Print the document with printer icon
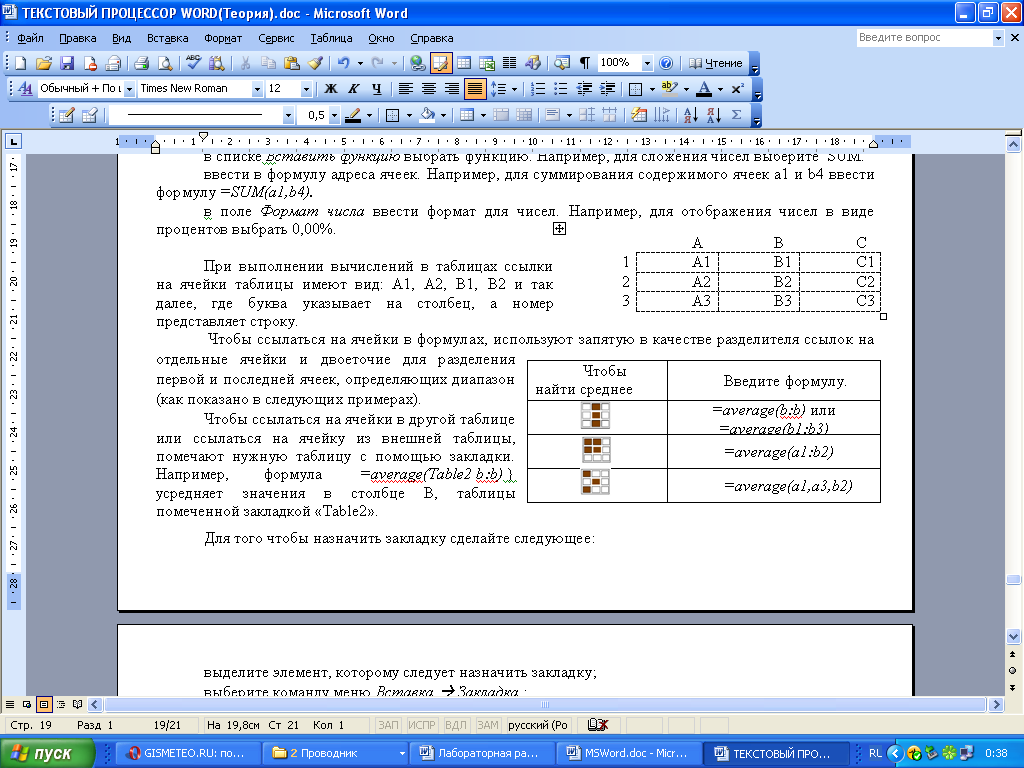 pos(142,63)
